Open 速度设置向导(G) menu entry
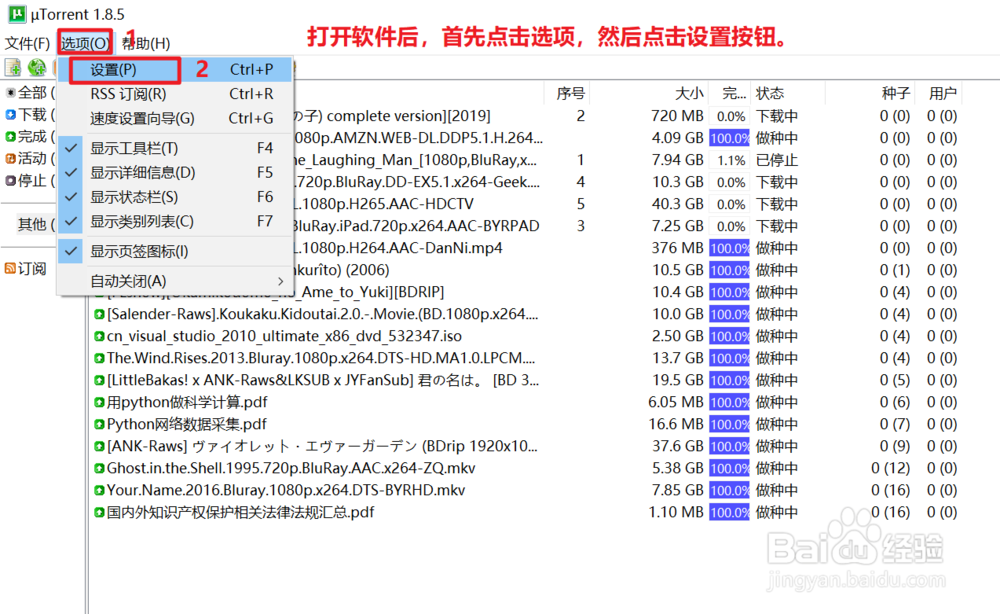This screenshot has width=1000, height=614. point(175,118)
